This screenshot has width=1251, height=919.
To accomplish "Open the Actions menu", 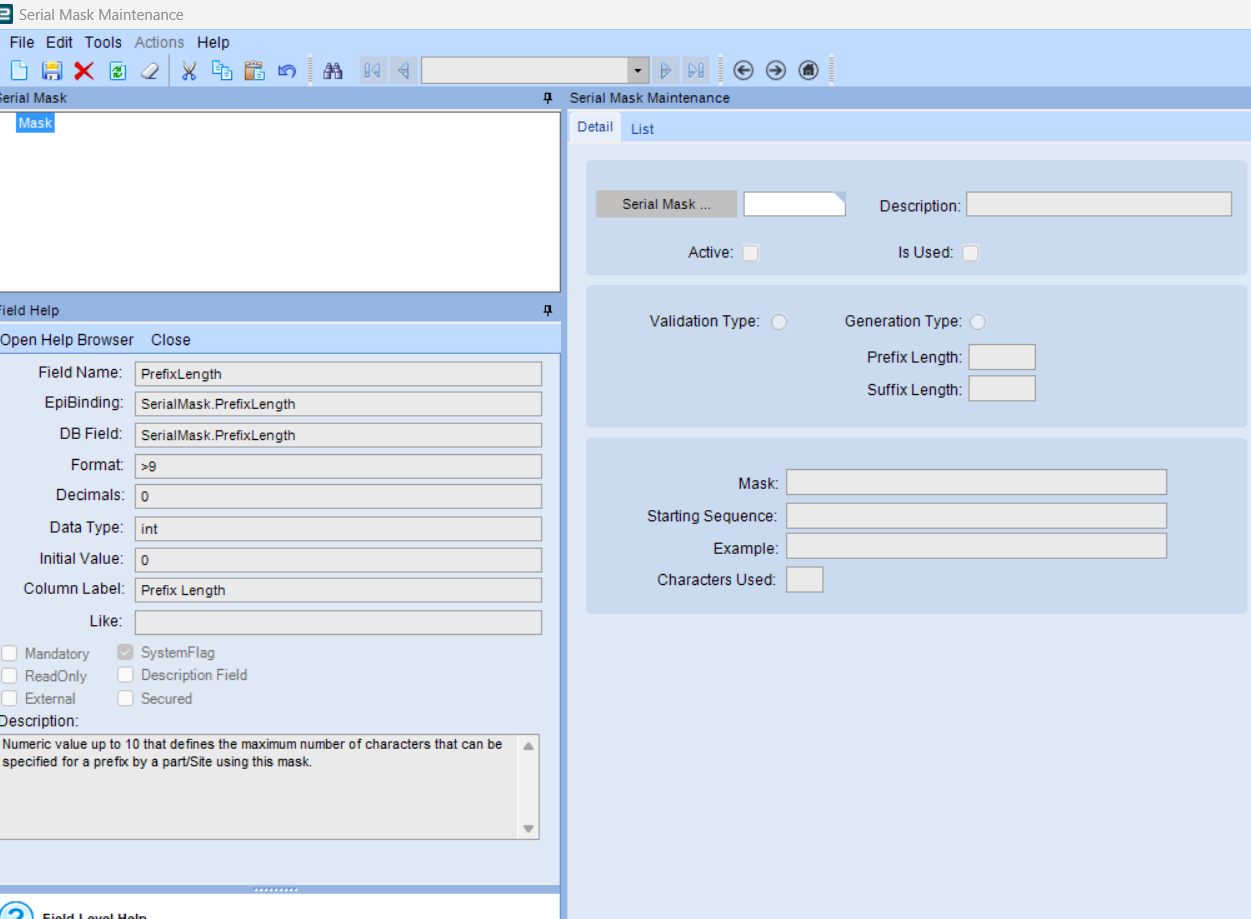I will [x=159, y=42].
